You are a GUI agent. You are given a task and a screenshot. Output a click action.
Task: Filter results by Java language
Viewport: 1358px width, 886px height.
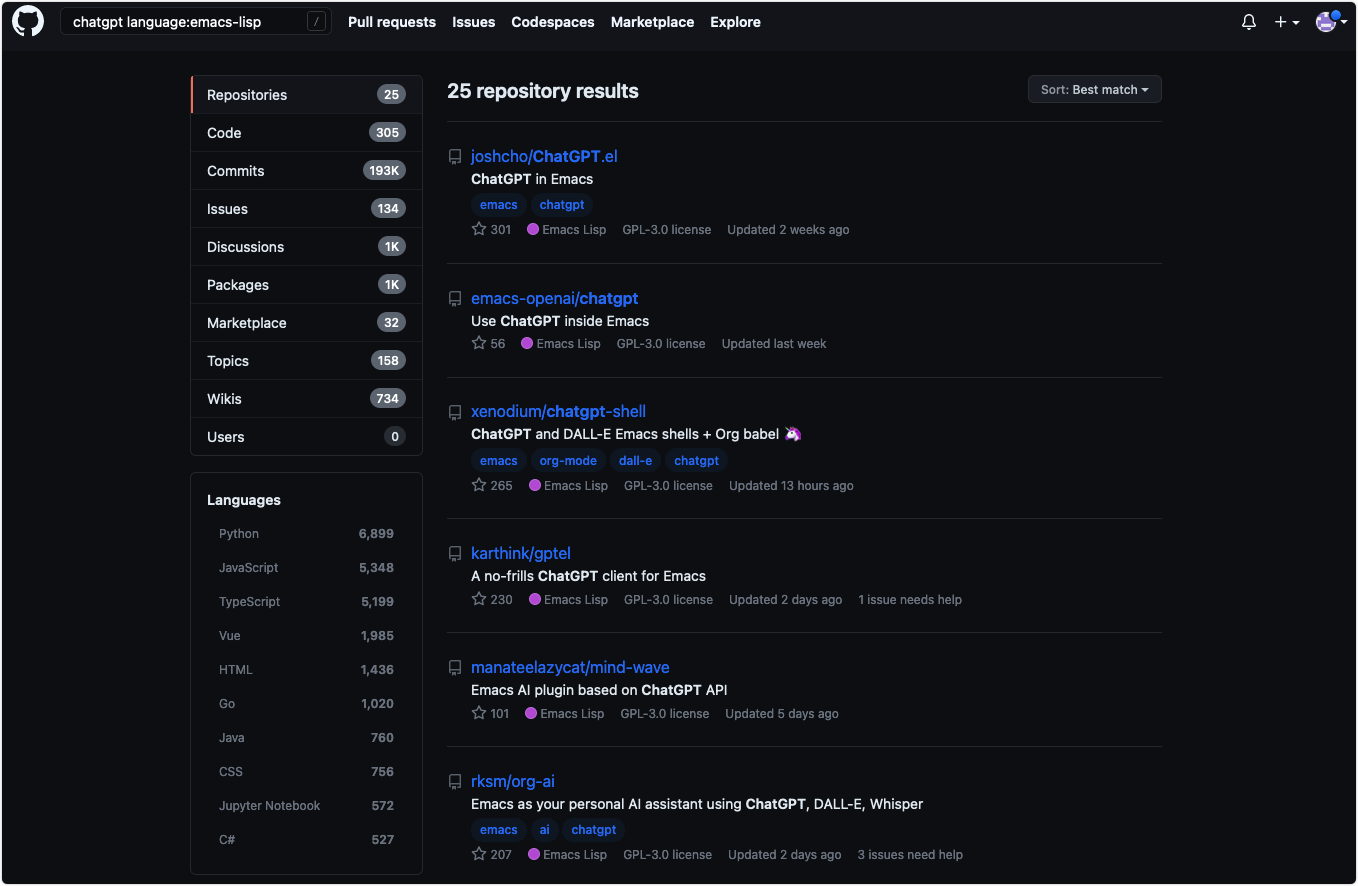pyautogui.click(x=306, y=738)
